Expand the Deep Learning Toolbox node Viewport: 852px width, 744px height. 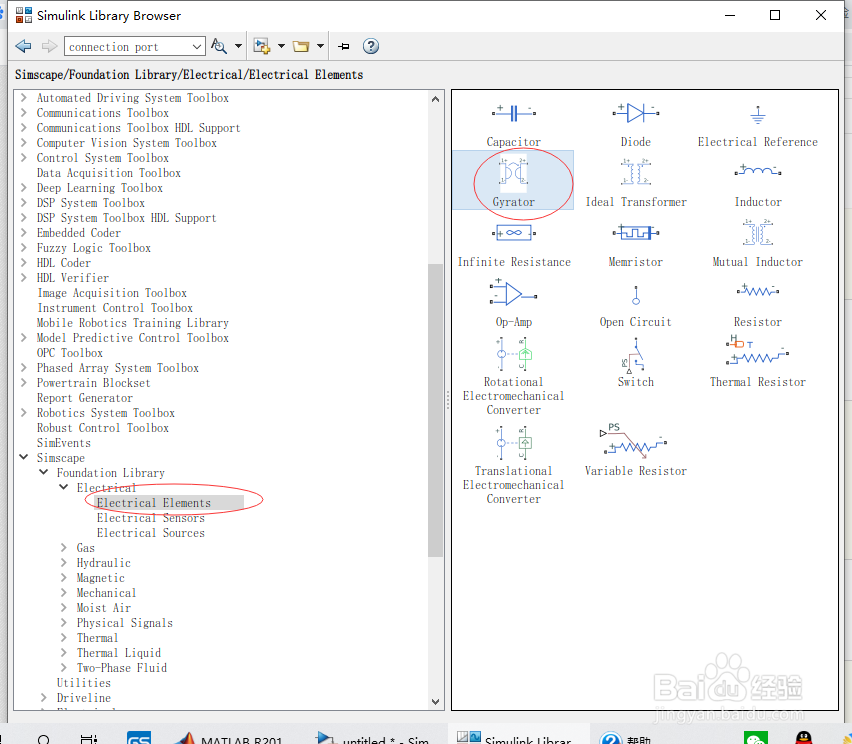click(x=24, y=187)
